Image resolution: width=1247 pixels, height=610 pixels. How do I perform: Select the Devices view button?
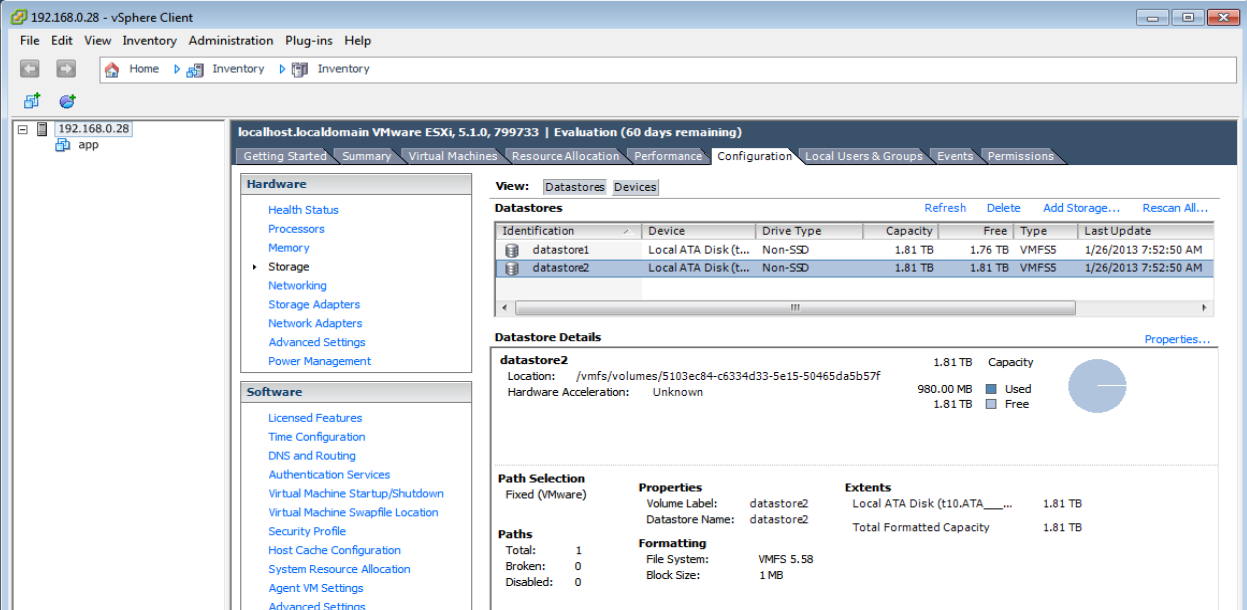click(635, 187)
